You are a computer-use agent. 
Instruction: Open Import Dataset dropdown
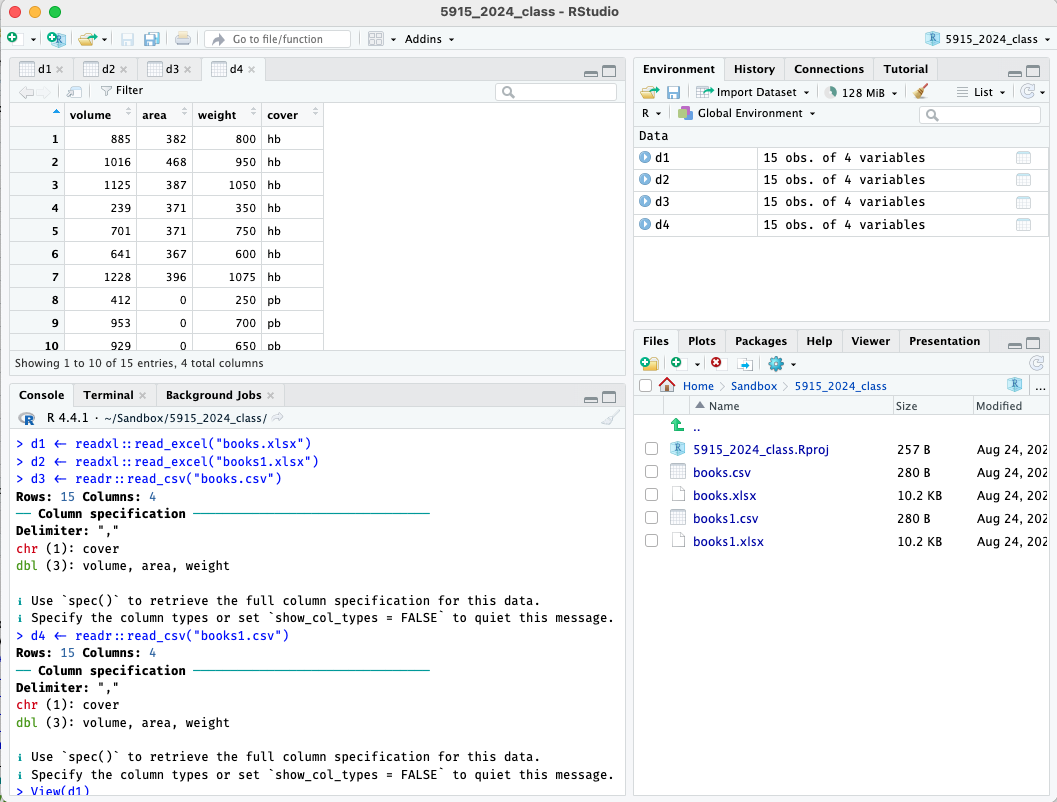(x=753, y=92)
